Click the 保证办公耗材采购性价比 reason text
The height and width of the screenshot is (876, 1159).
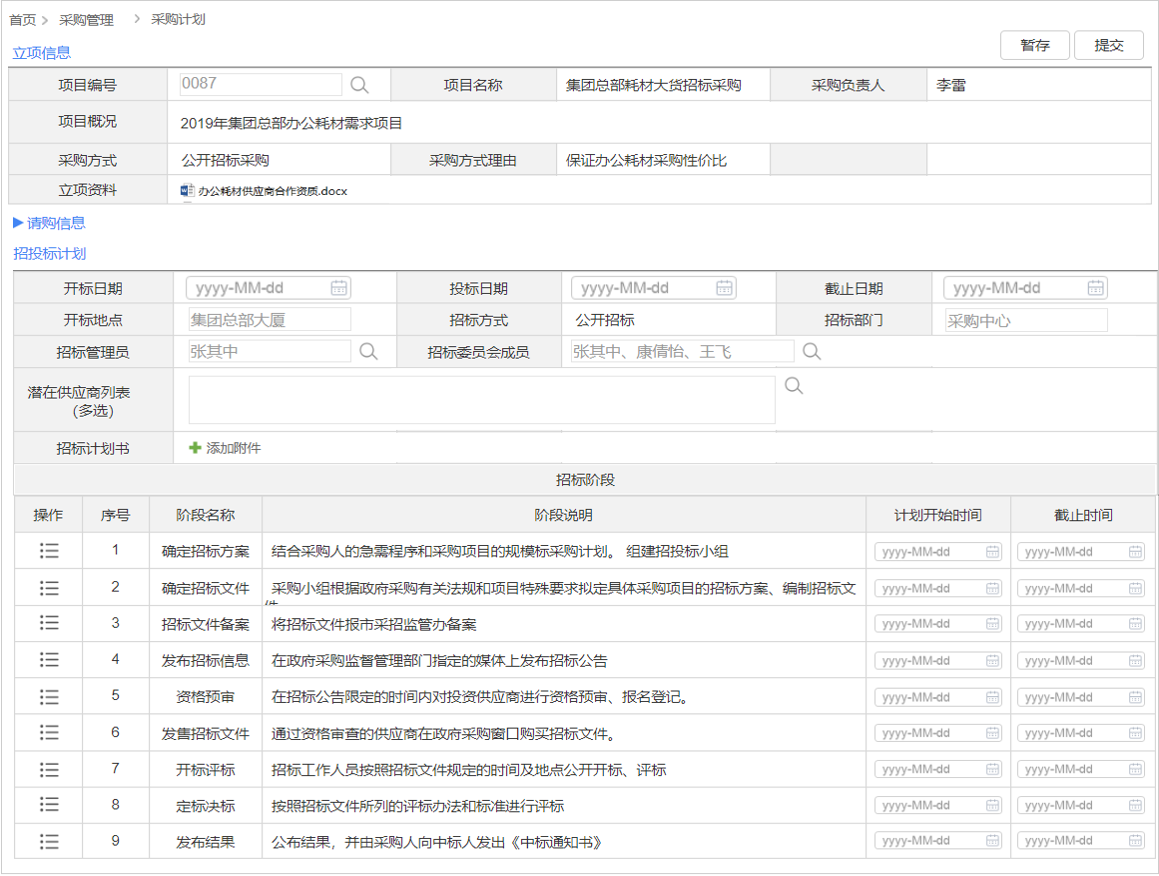[x=647, y=160]
